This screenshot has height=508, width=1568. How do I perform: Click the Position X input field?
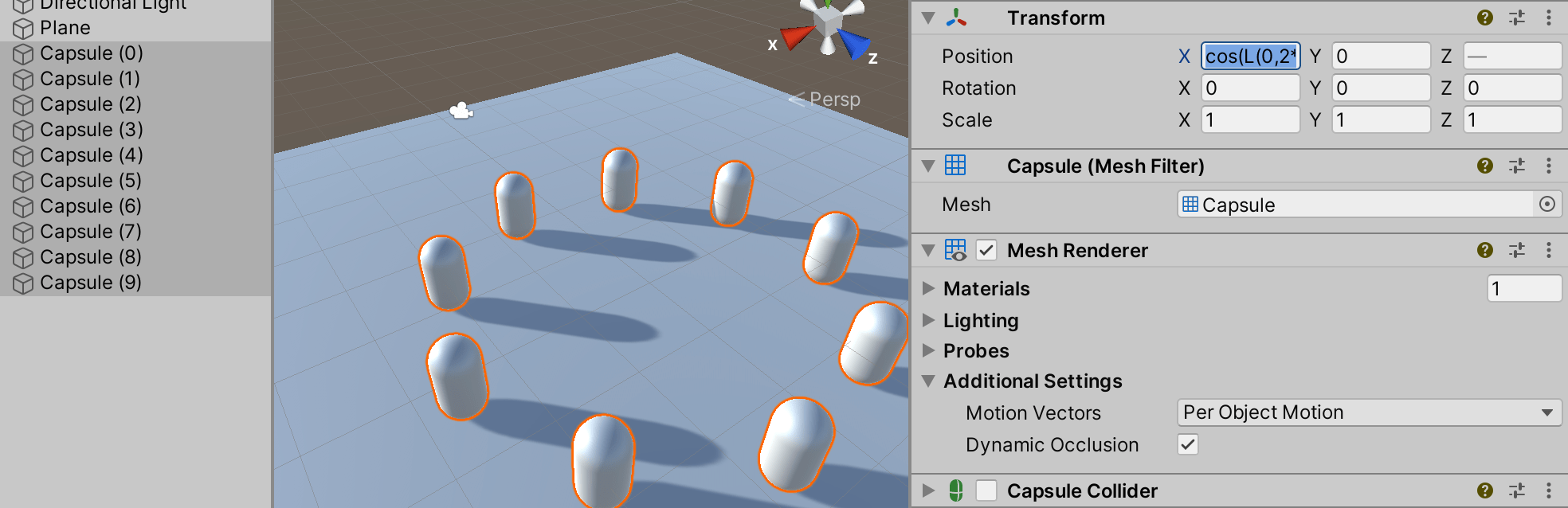tap(1250, 56)
